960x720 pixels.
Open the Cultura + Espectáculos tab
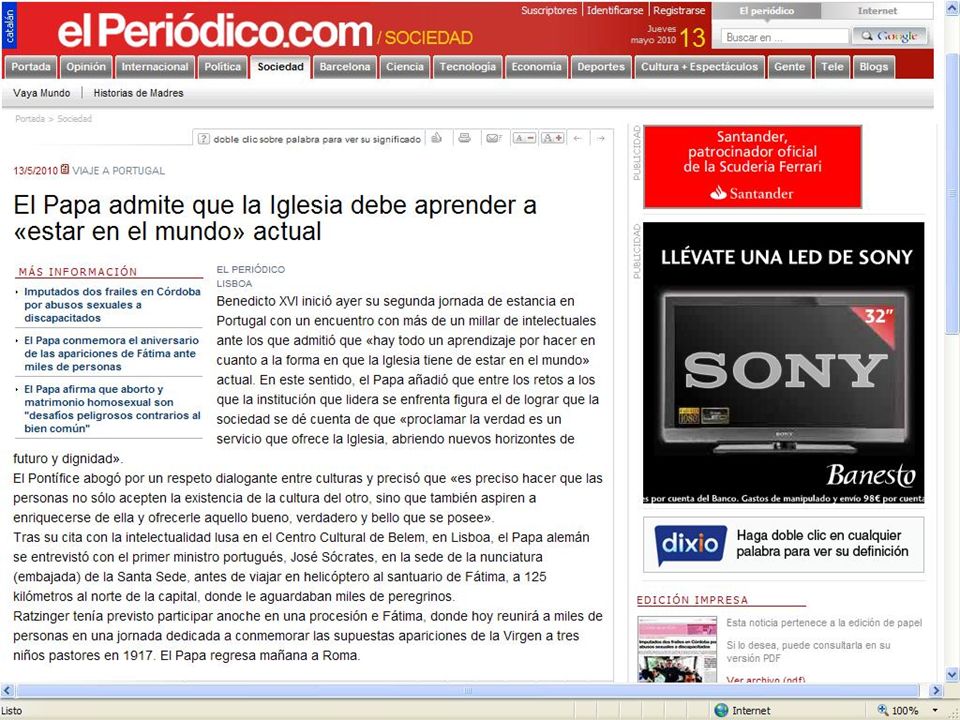[x=699, y=67]
